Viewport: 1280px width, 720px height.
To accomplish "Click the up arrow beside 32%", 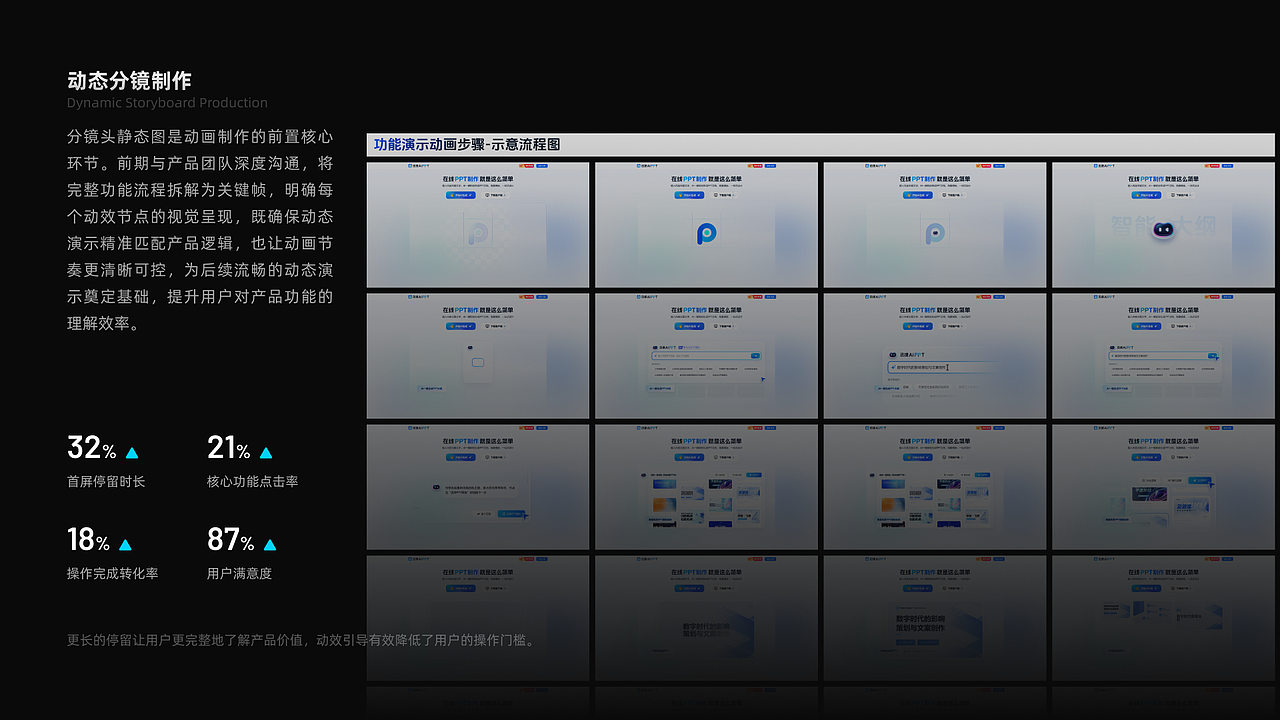I will (x=132, y=453).
